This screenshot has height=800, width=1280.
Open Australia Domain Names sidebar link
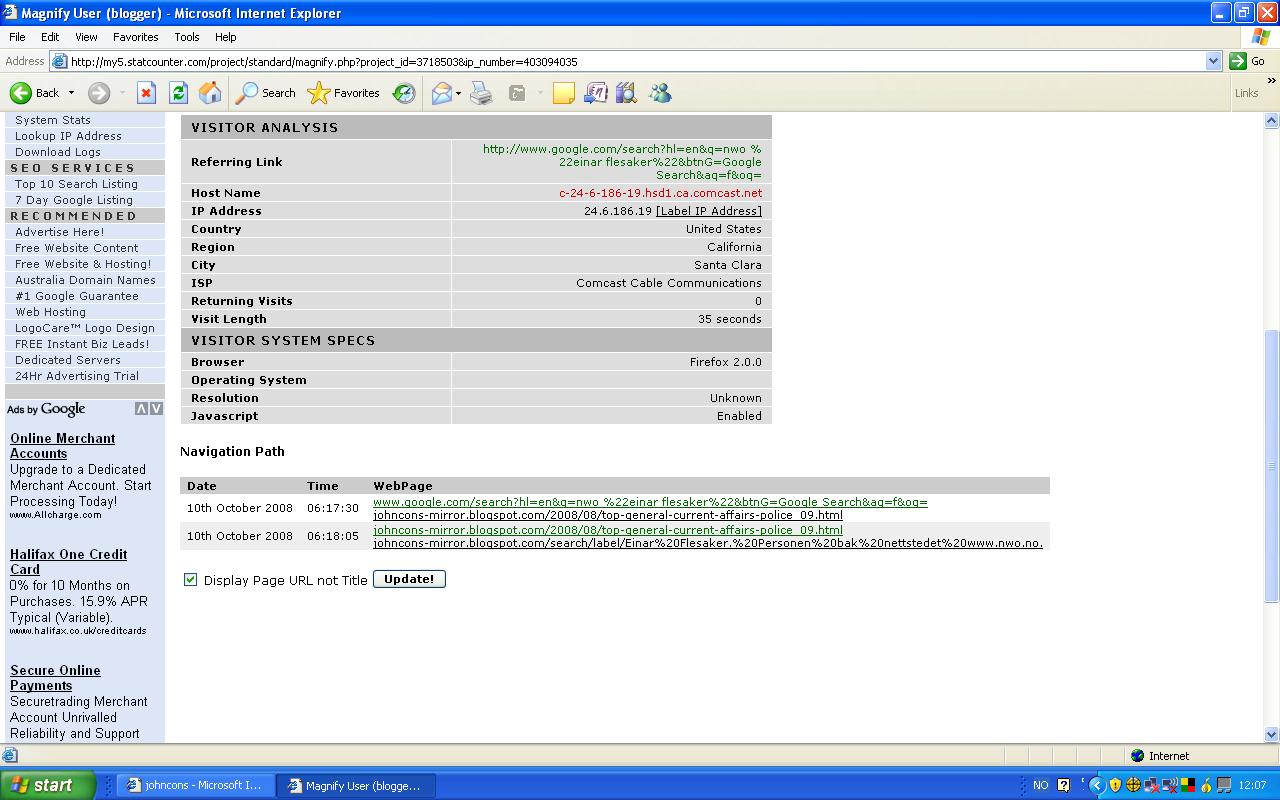[x=85, y=280]
